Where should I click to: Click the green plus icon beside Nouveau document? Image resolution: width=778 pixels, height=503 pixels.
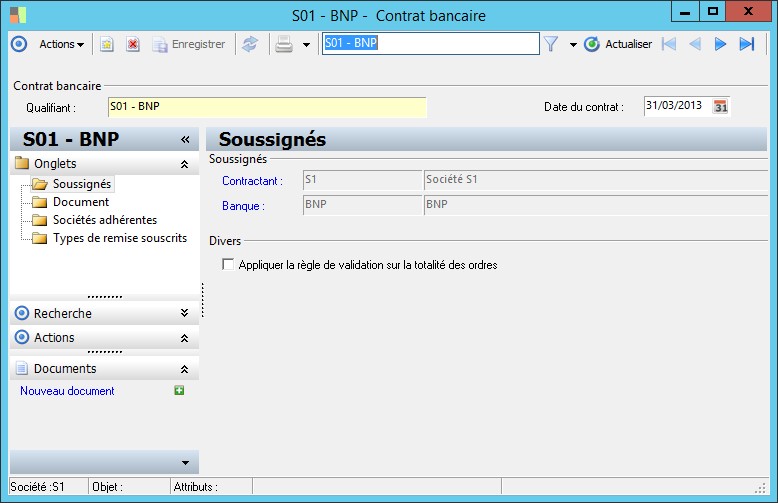point(179,390)
